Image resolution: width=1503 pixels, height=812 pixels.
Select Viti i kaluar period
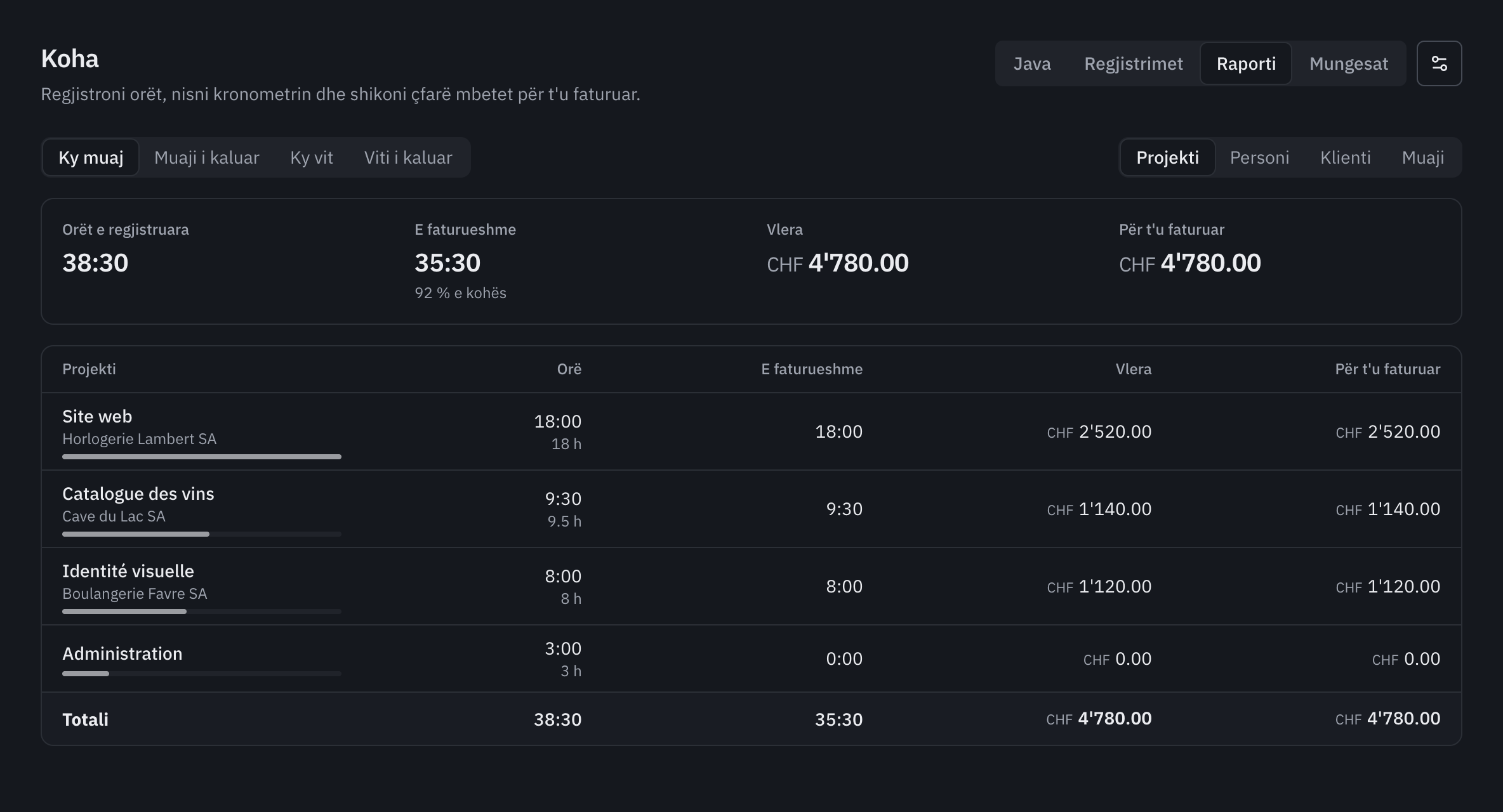point(408,157)
